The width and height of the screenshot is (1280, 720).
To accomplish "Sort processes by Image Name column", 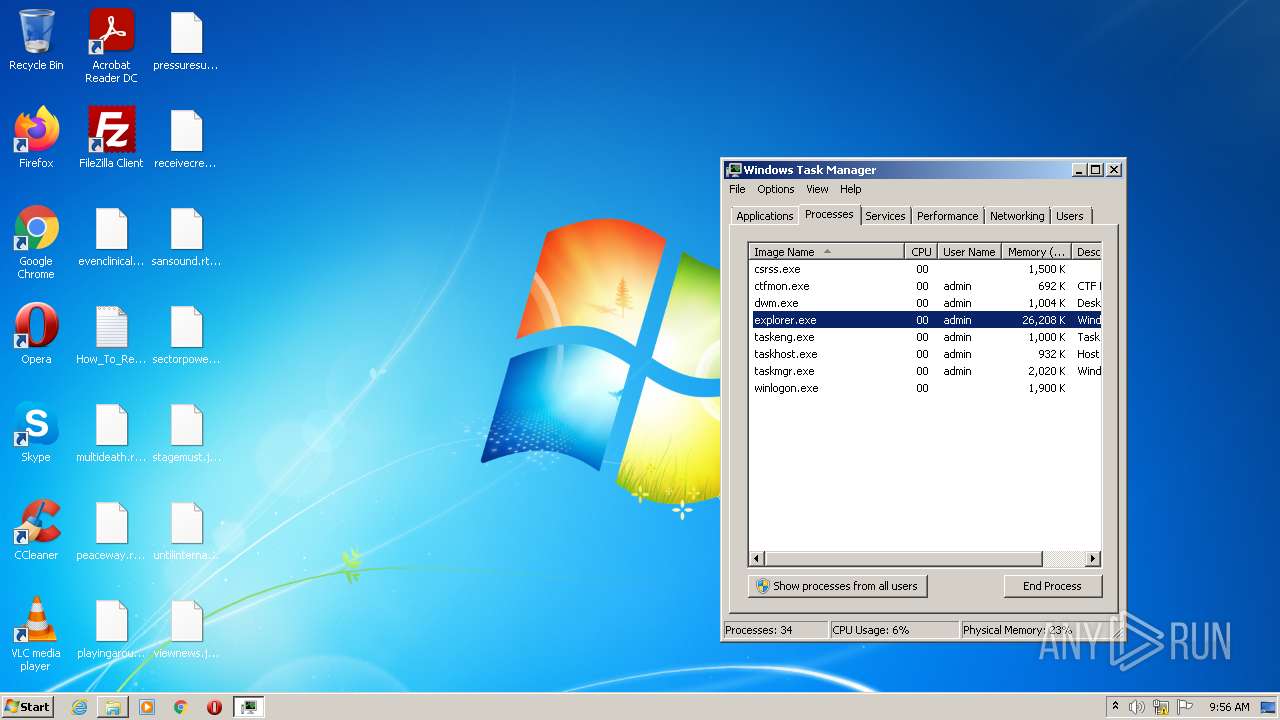I will click(x=826, y=252).
